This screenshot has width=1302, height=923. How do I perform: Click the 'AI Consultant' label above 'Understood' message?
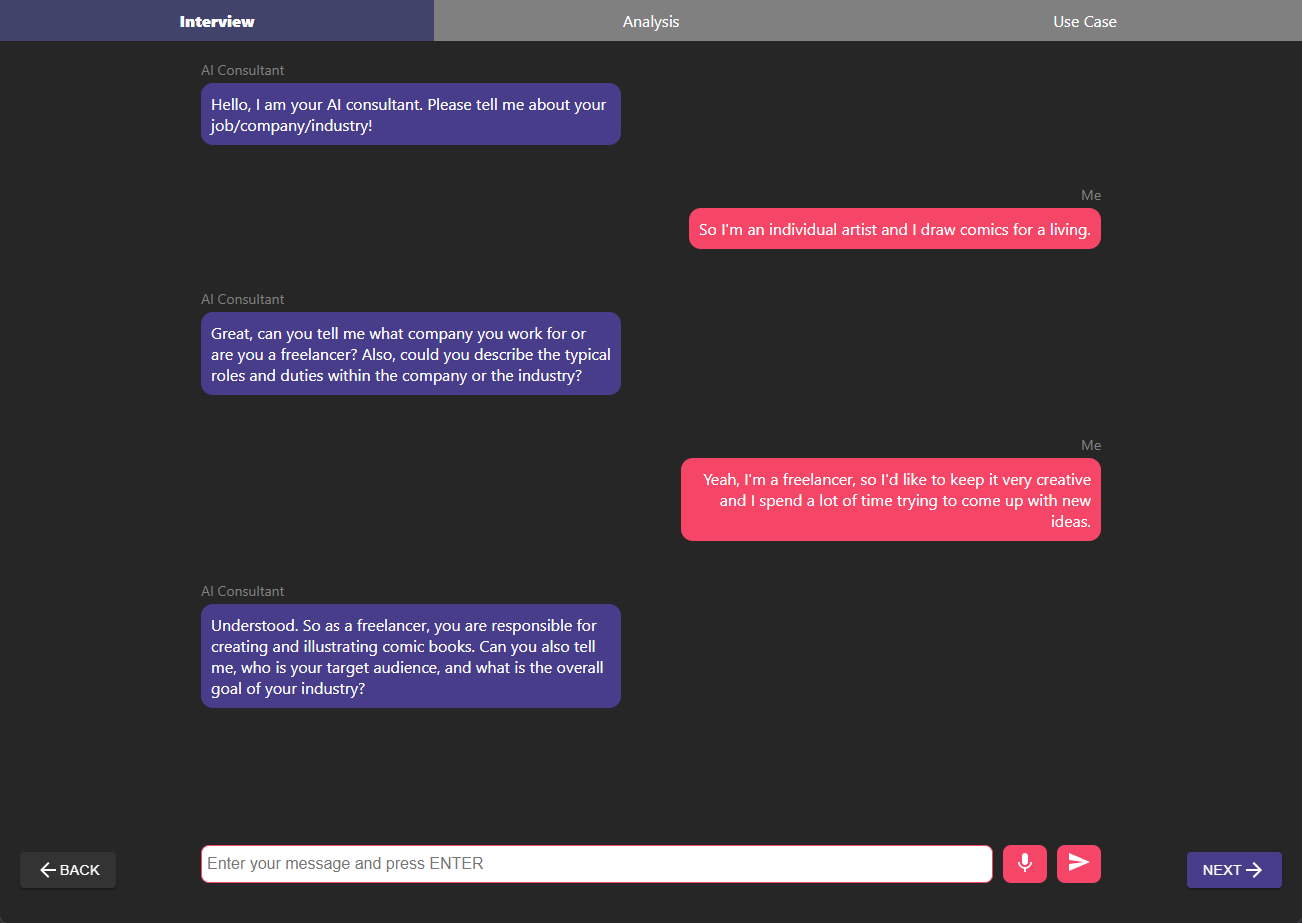click(242, 591)
